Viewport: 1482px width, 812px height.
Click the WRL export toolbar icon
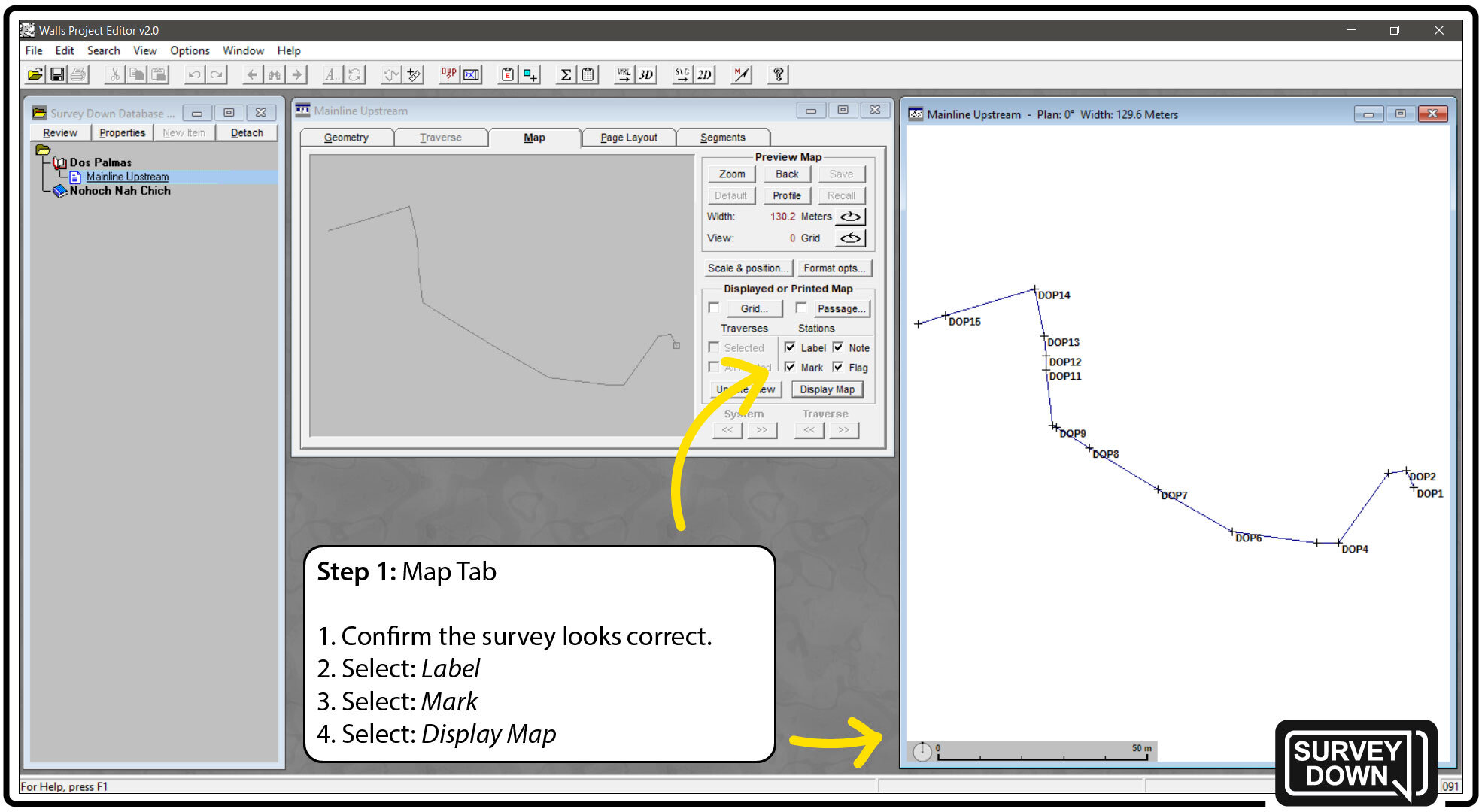[x=624, y=74]
